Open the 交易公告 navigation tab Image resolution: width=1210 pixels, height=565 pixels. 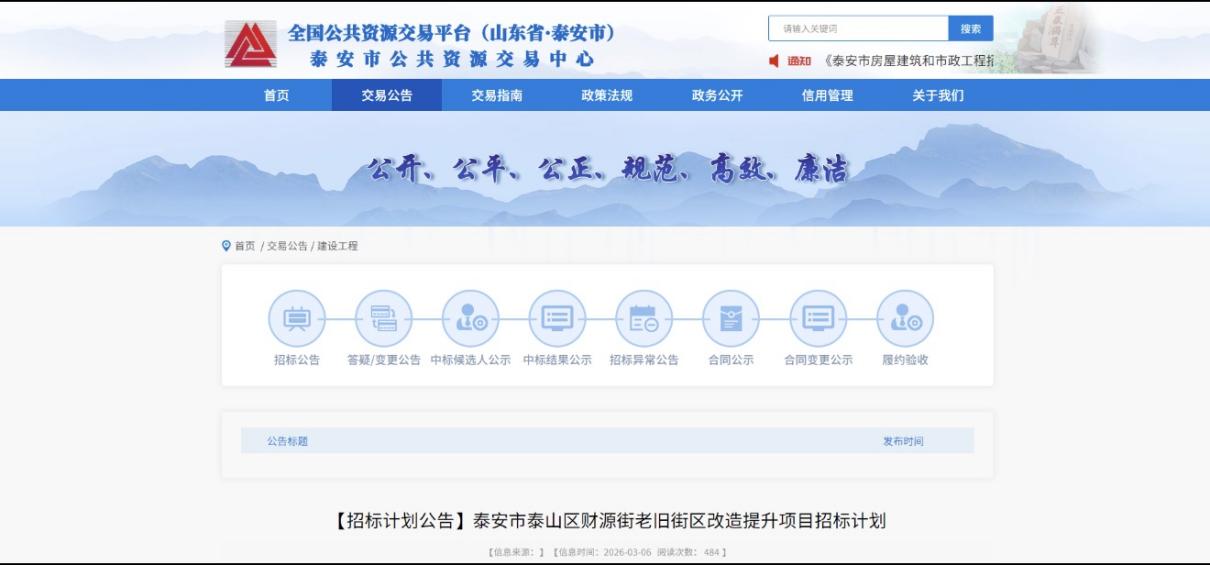tap(387, 96)
